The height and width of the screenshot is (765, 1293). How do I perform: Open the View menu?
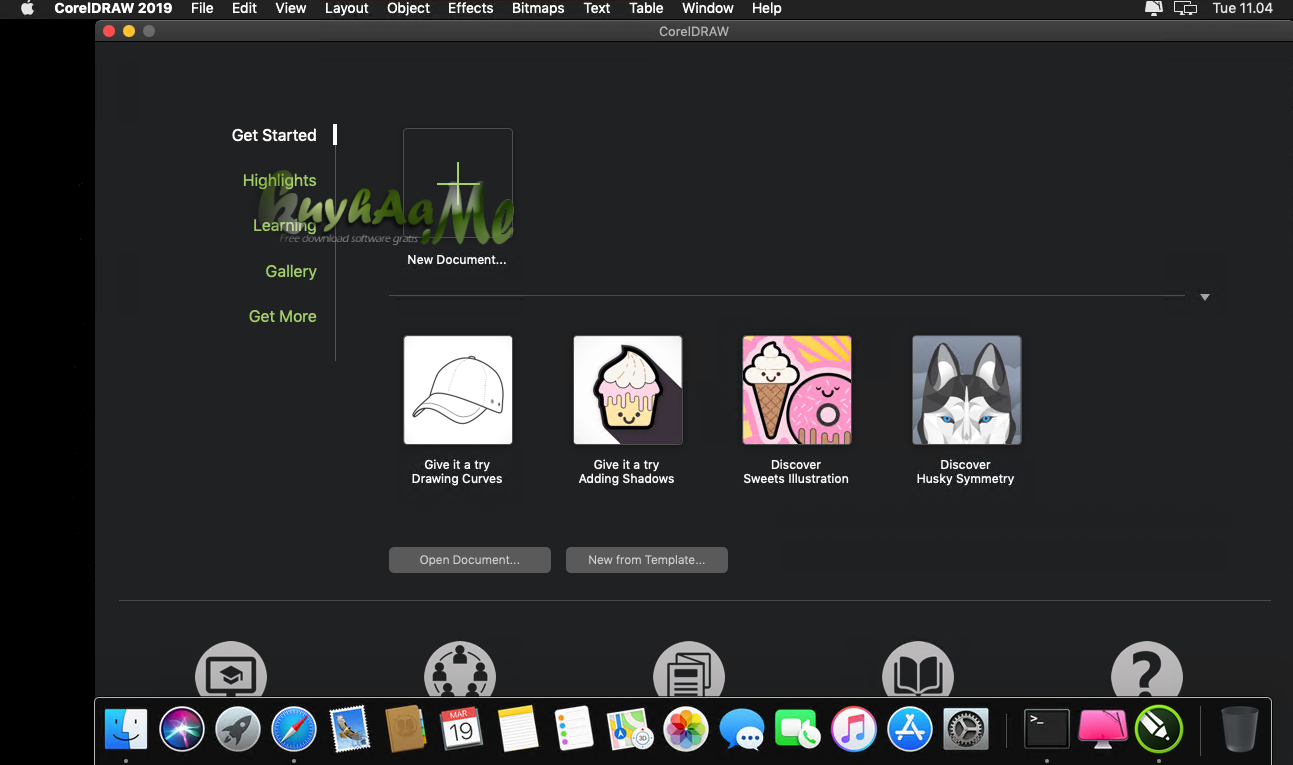291,8
